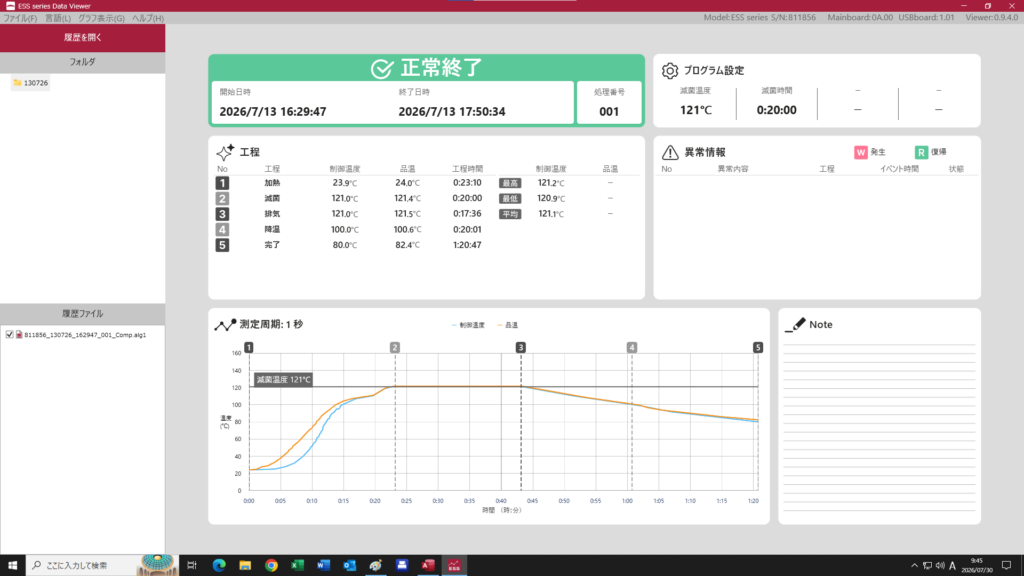Image resolution: width=1024 pixels, height=576 pixels.
Task: Toggle checkbox for 811856_130726_162947_001_Comp.alg1
Action: coord(9,334)
